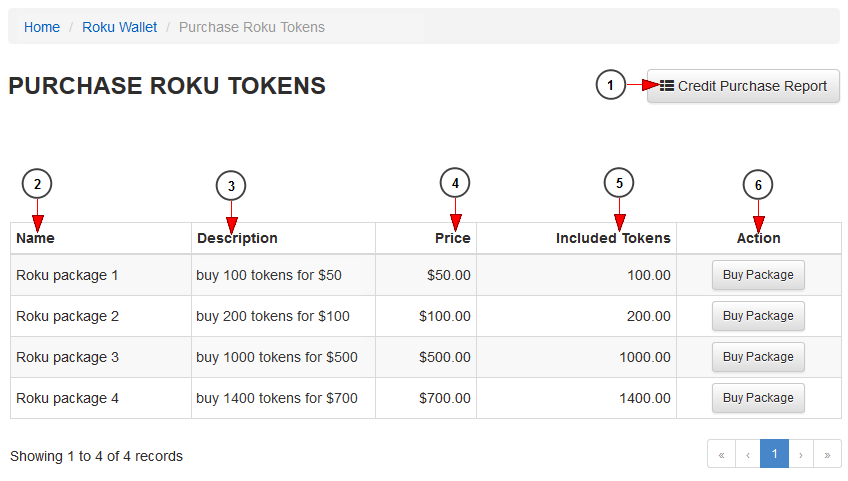Click the Price column header
This screenshot has height=481, width=848.
(452, 238)
